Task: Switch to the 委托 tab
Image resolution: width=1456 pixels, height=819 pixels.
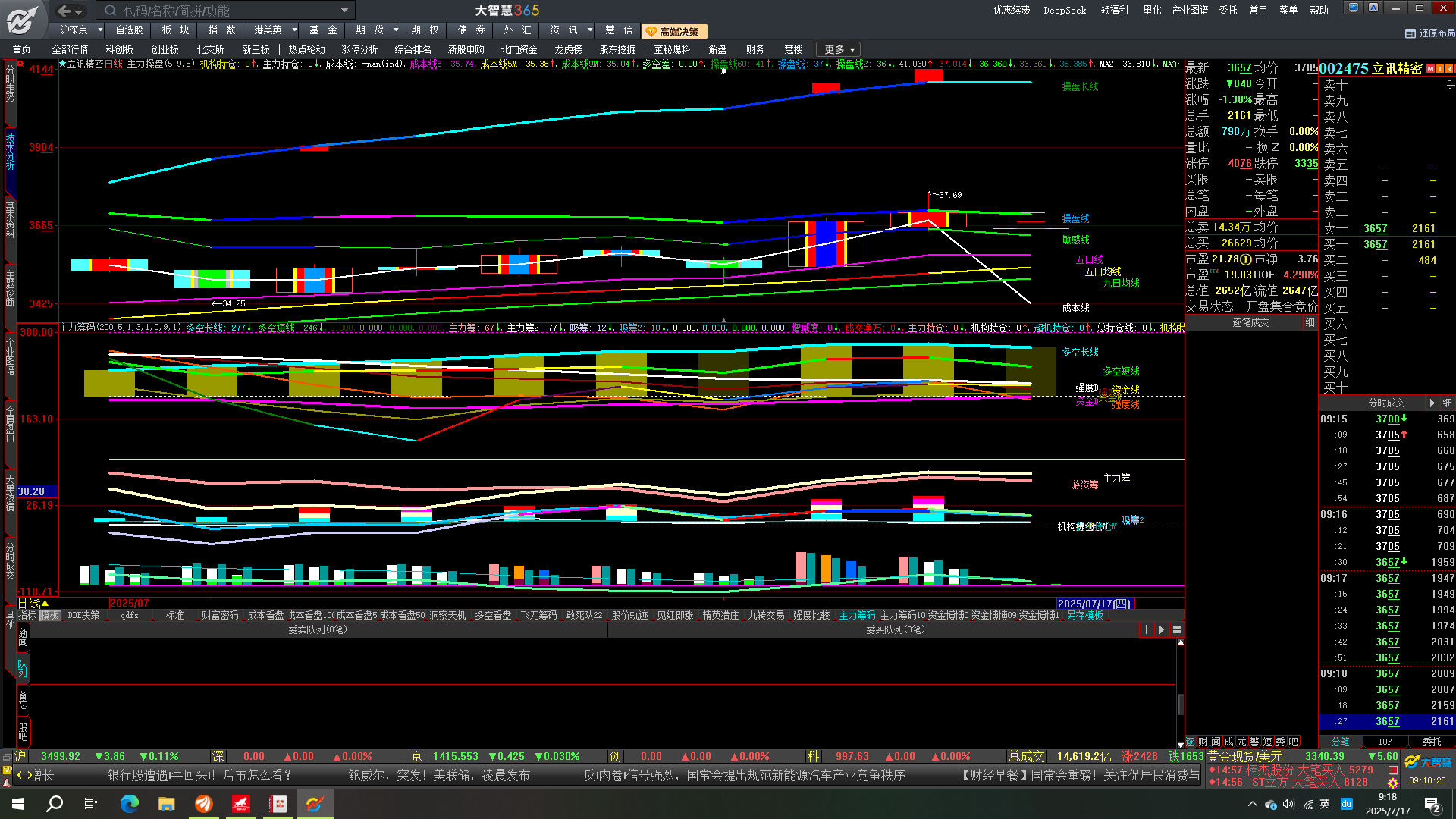Action: (1432, 742)
